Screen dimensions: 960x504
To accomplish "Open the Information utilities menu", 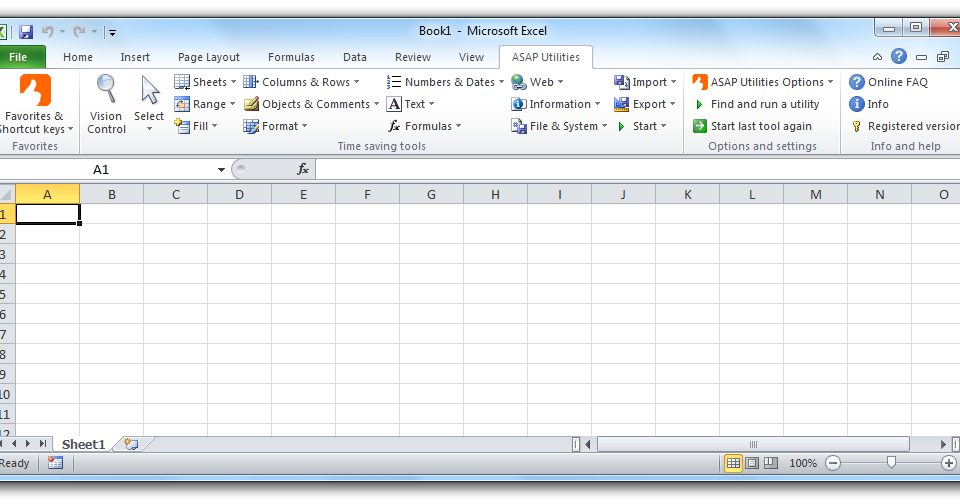I will click(556, 104).
